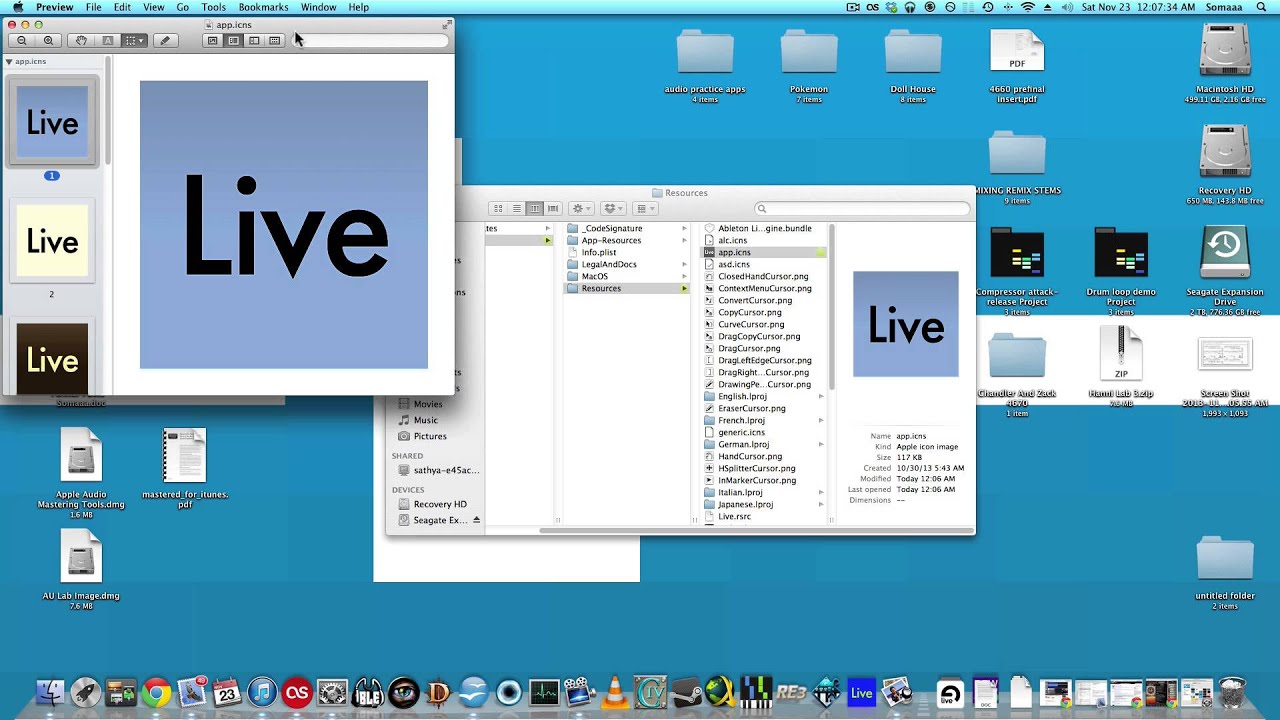Viewport: 1280px width, 720px height.
Task: Click the Wi-Fi icon in the menu bar
Action: [x=1028, y=7]
